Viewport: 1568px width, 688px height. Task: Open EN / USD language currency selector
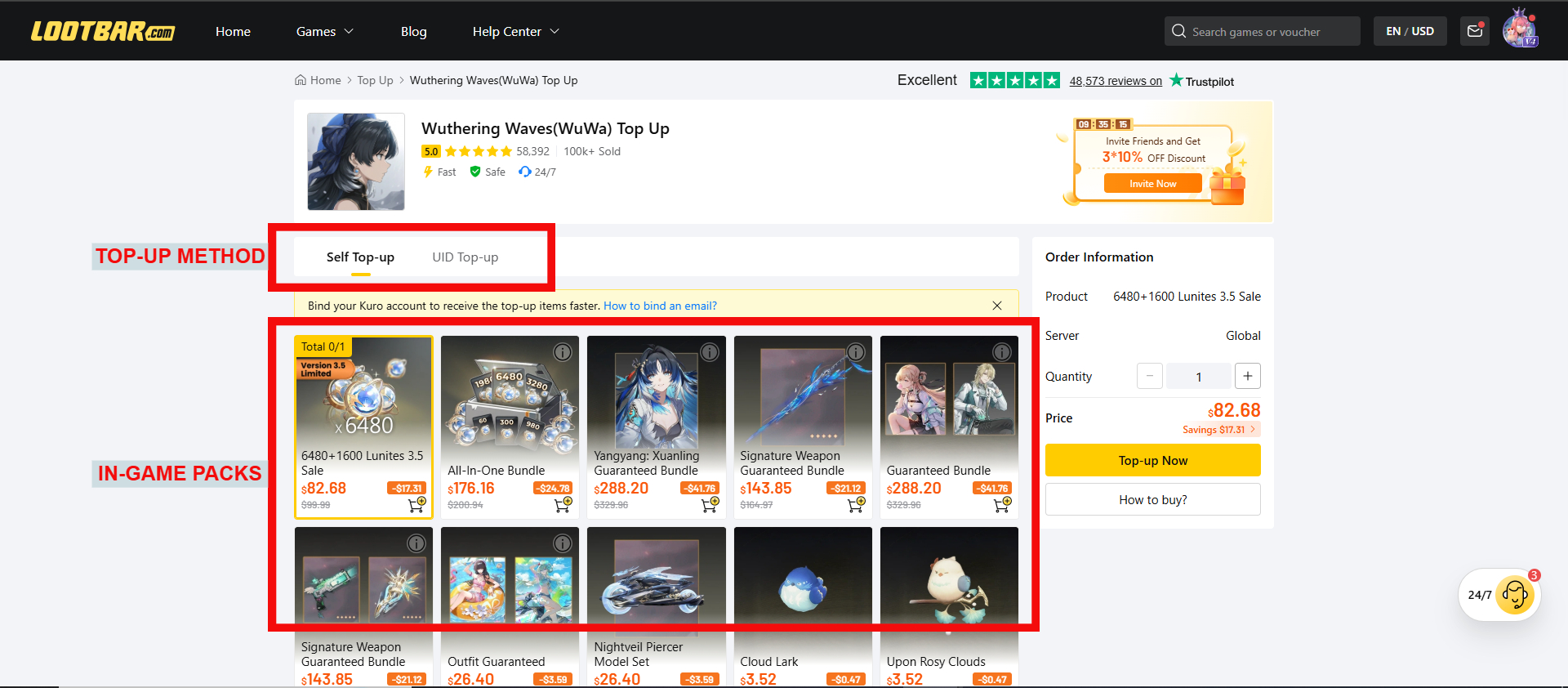(1410, 31)
